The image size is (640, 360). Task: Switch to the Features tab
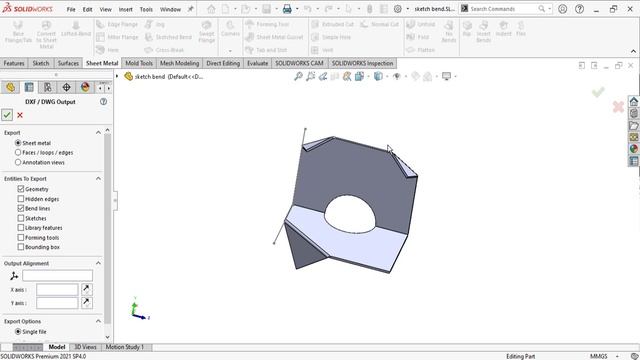14,63
